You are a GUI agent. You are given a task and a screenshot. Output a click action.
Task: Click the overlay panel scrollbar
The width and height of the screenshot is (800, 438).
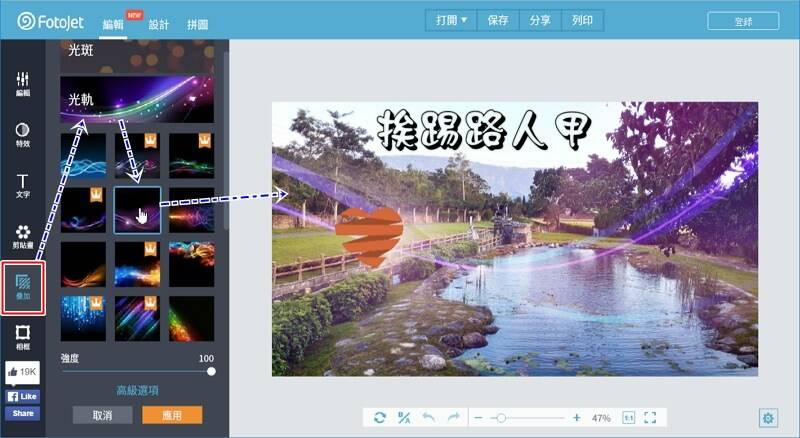point(226,140)
